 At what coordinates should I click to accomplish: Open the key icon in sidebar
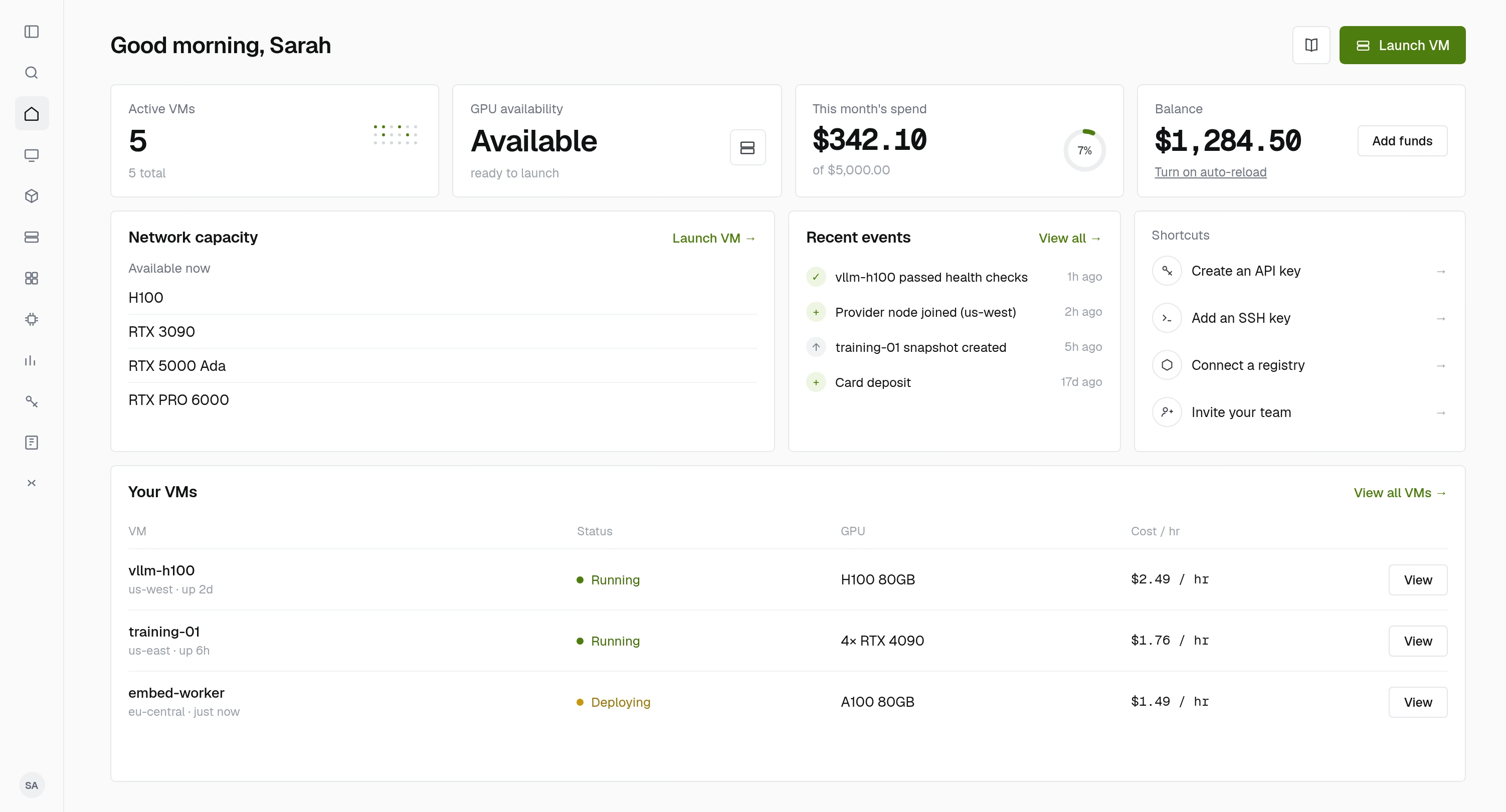32,401
